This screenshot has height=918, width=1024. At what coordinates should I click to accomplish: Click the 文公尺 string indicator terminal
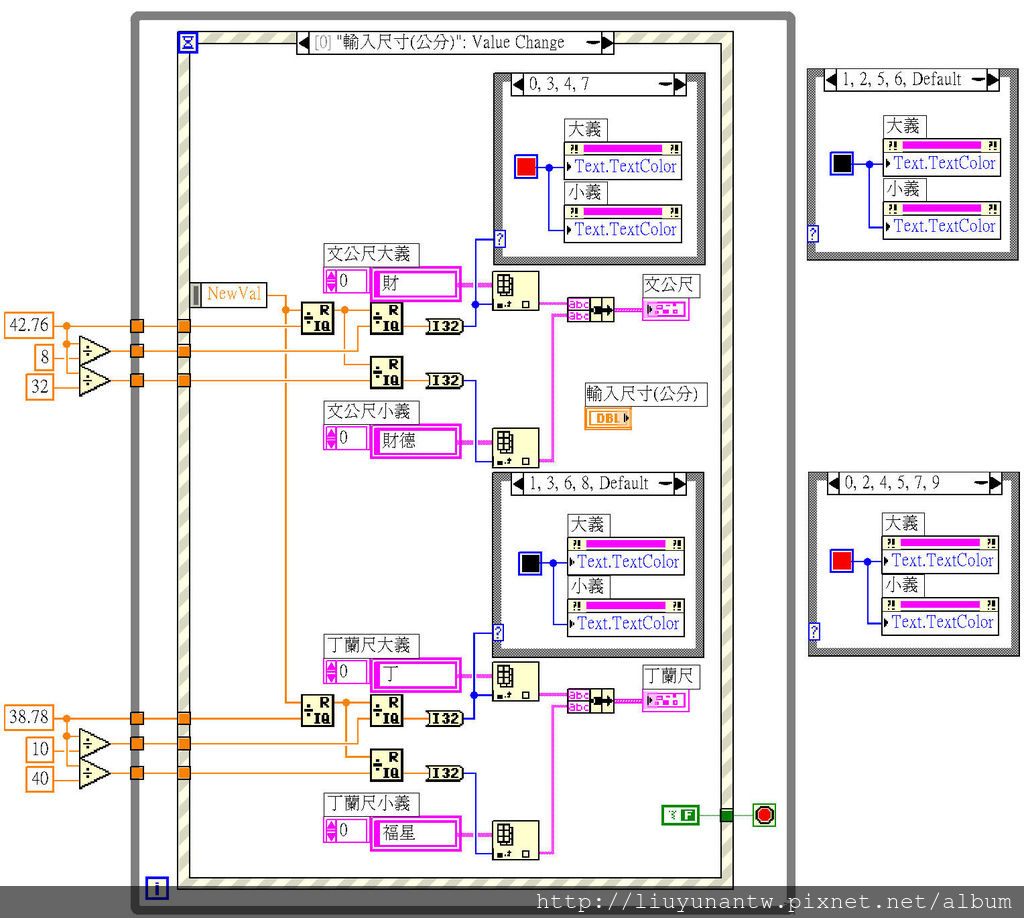click(x=665, y=309)
